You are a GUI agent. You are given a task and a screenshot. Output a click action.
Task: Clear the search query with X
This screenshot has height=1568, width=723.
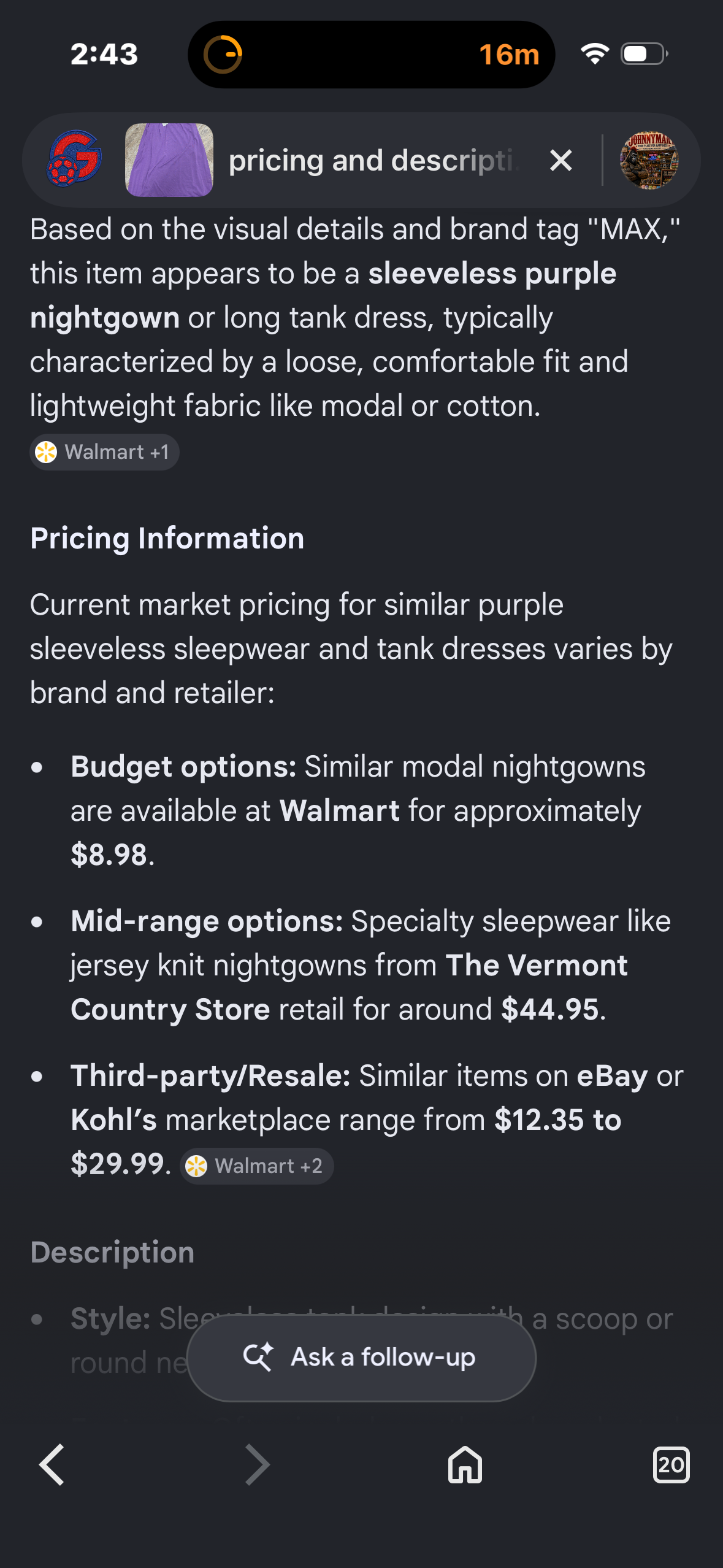pos(560,161)
